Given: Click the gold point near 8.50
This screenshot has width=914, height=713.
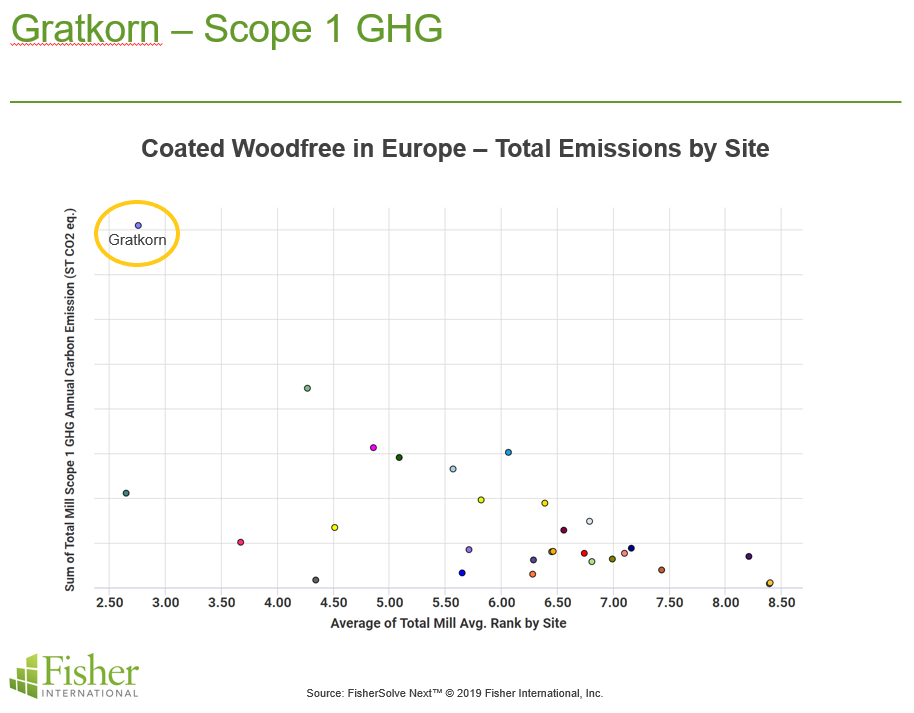Looking at the screenshot, I should [x=770, y=582].
